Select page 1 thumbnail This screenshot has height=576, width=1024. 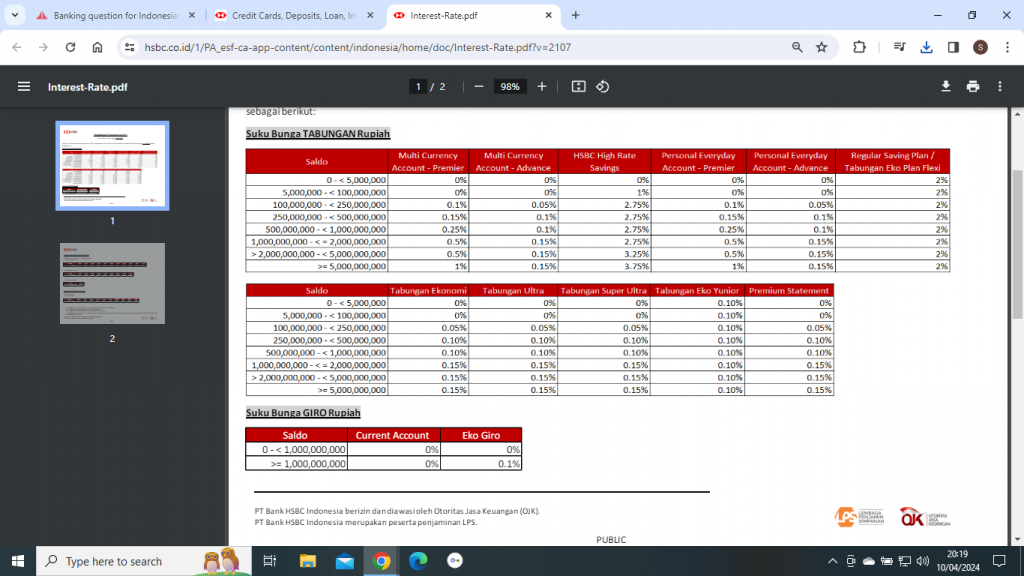(112, 166)
